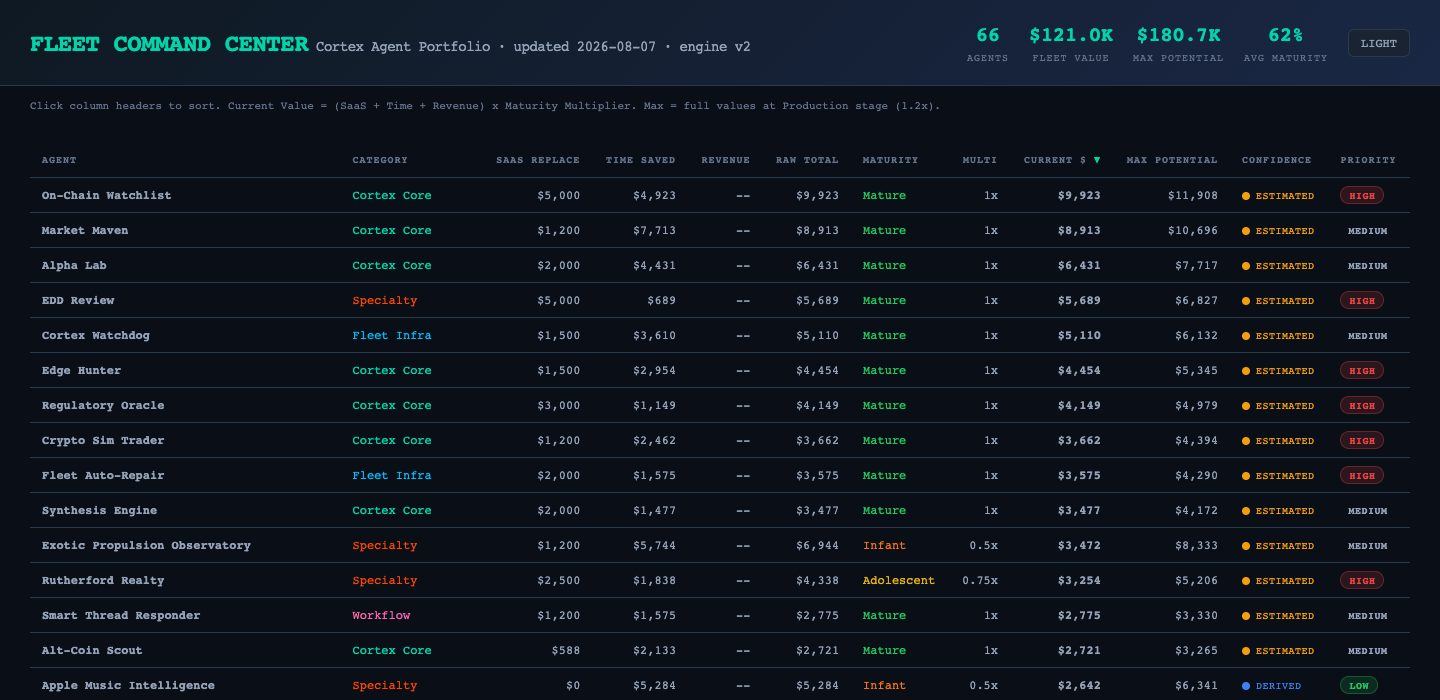Click the $180.7K Max Potential stat
Viewport: 1440px width, 700px height.
click(1178, 44)
